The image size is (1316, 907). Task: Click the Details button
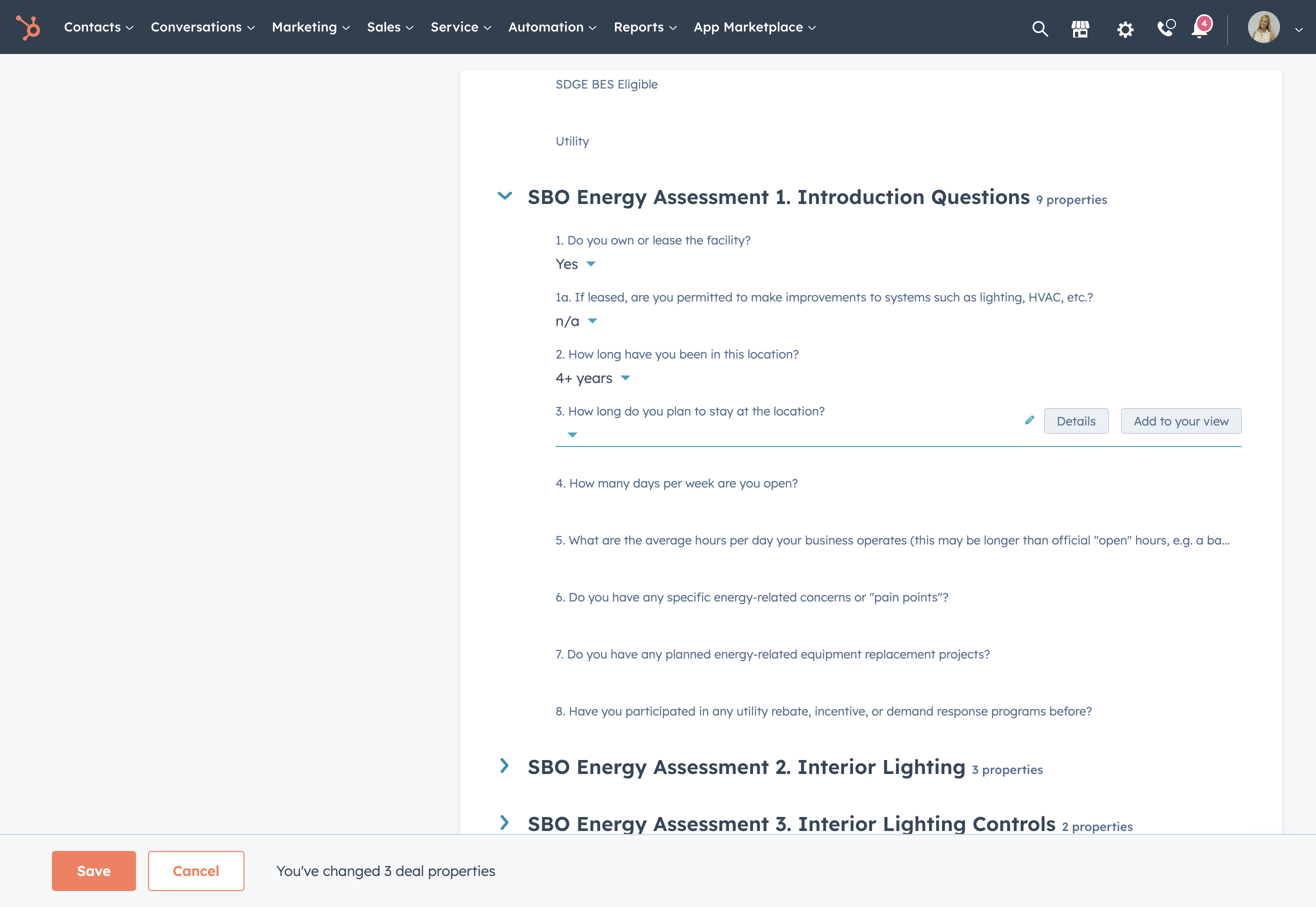[1075, 421]
